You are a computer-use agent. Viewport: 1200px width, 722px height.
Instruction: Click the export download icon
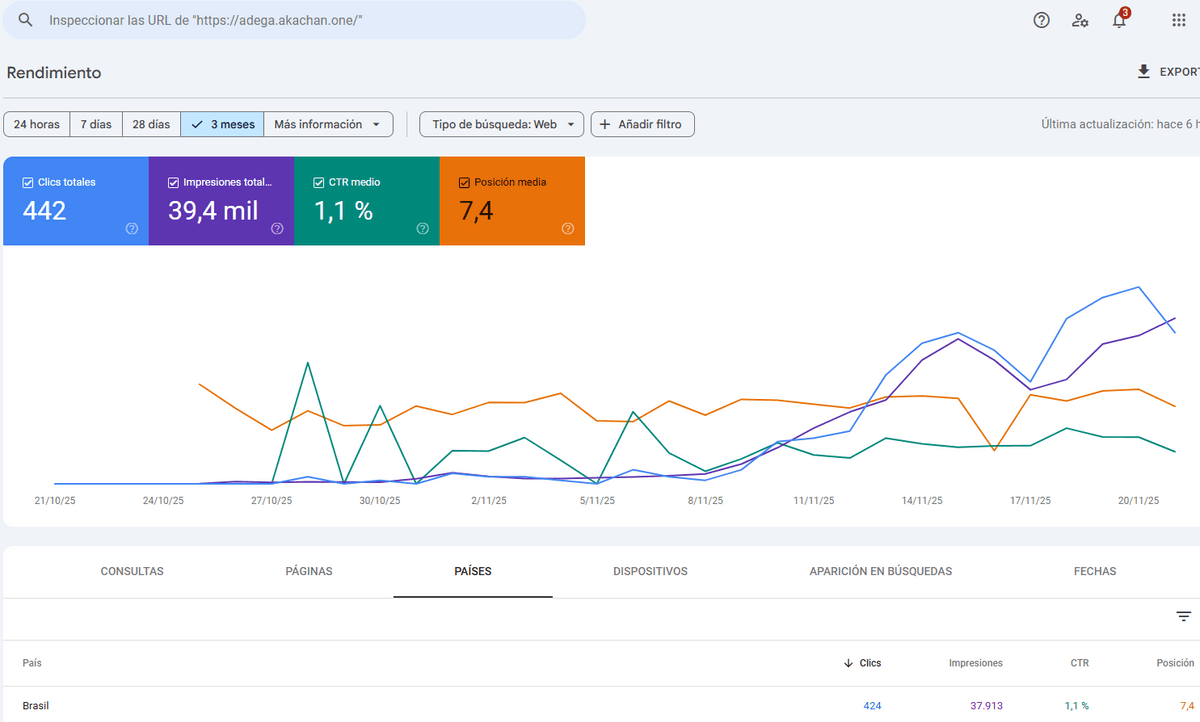coord(1144,72)
